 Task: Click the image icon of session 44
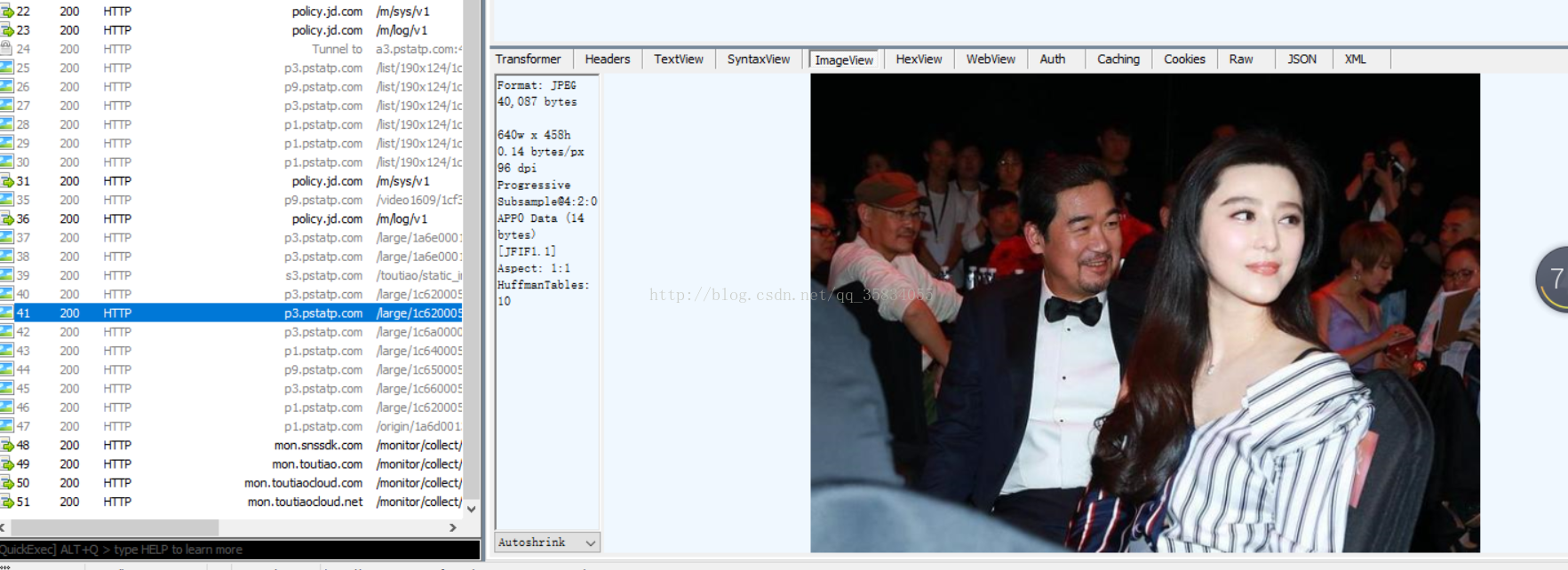coord(7,369)
